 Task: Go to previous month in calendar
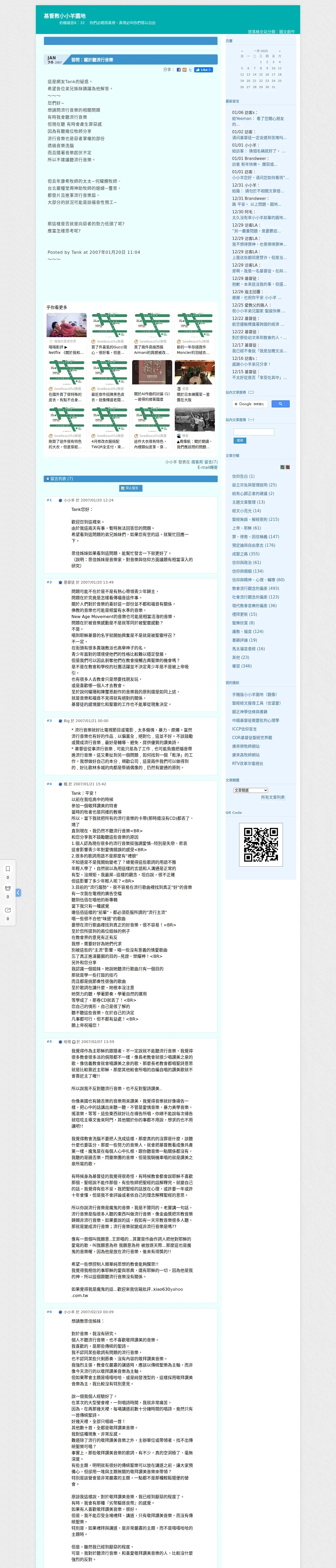[x=242, y=51]
